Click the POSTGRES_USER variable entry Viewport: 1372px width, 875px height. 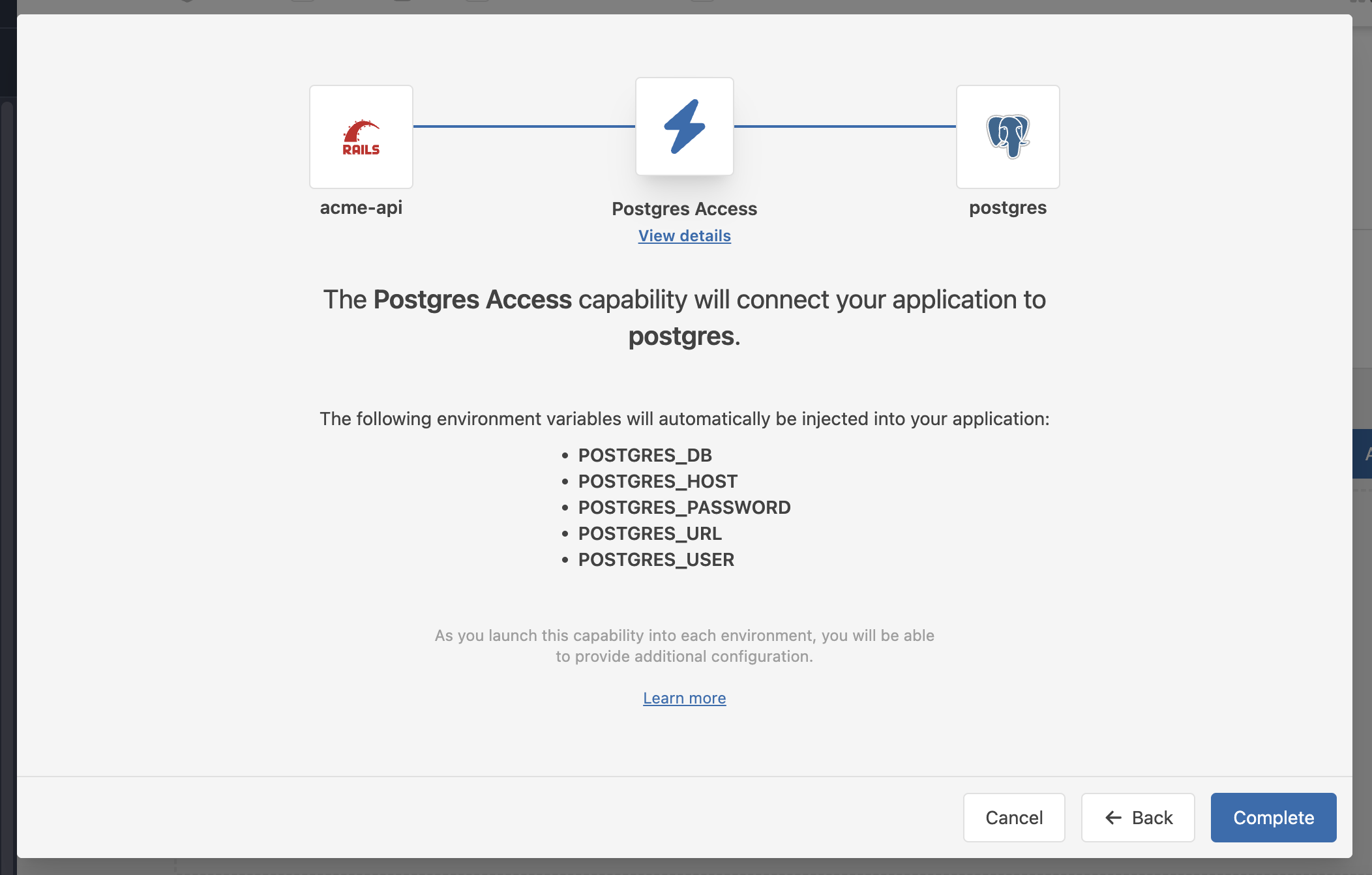[x=656, y=559]
